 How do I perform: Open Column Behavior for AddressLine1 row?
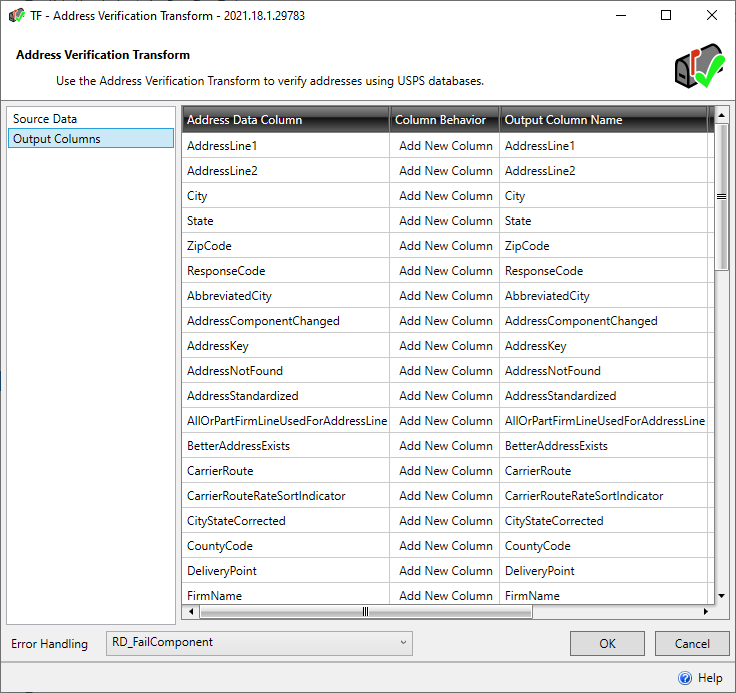pyautogui.click(x=445, y=146)
